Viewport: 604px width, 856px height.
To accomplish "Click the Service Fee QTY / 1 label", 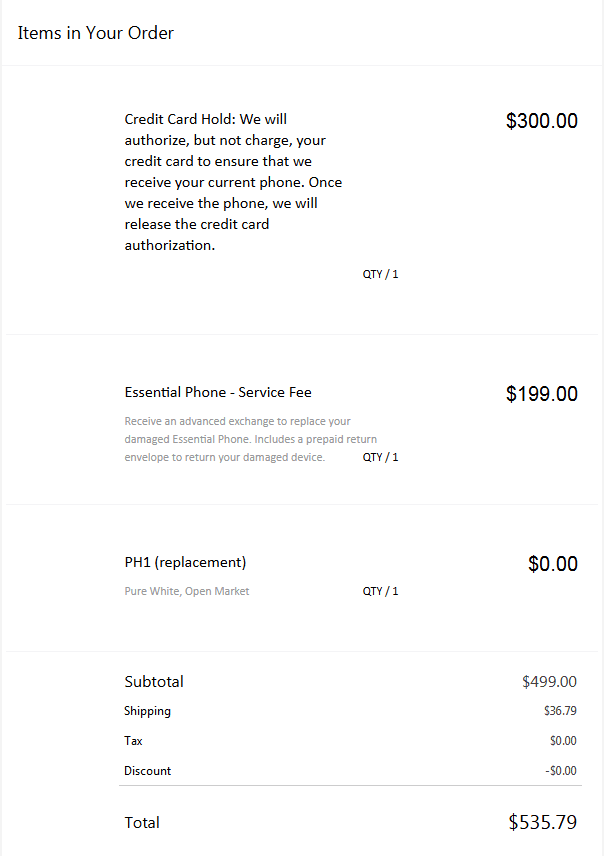I will point(381,457).
